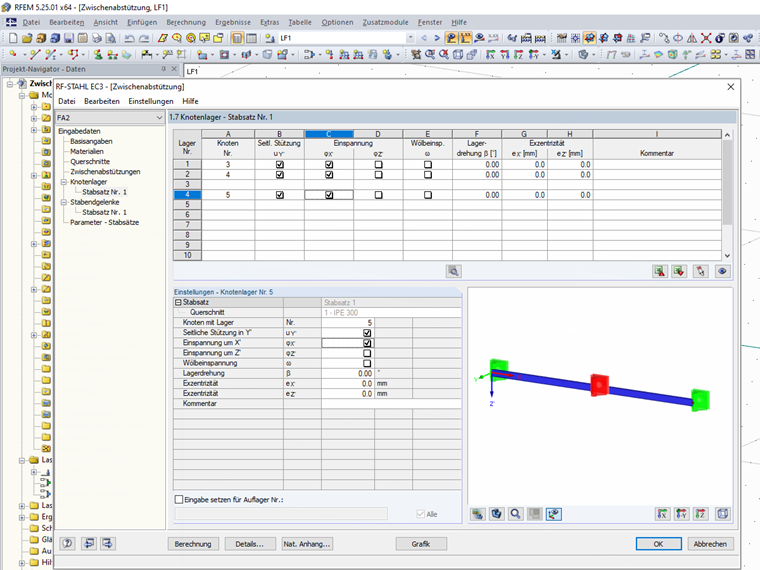This screenshot has height=570, width=760.
Task: Click the zoom magnifier icon under graphic preview
Action: pyautogui.click(x=515, y=514)
